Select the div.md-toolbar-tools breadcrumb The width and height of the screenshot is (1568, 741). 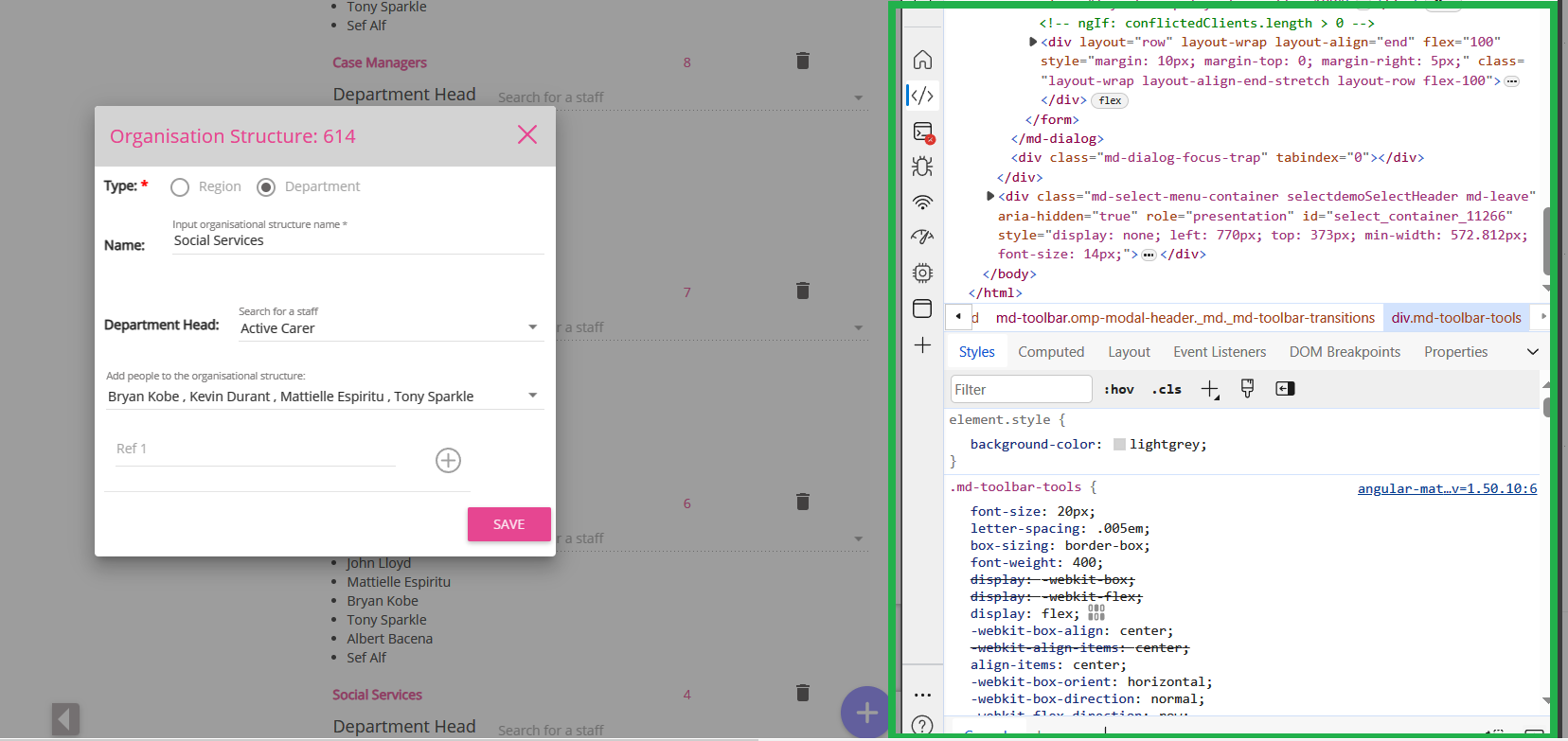coord(1456,318)
